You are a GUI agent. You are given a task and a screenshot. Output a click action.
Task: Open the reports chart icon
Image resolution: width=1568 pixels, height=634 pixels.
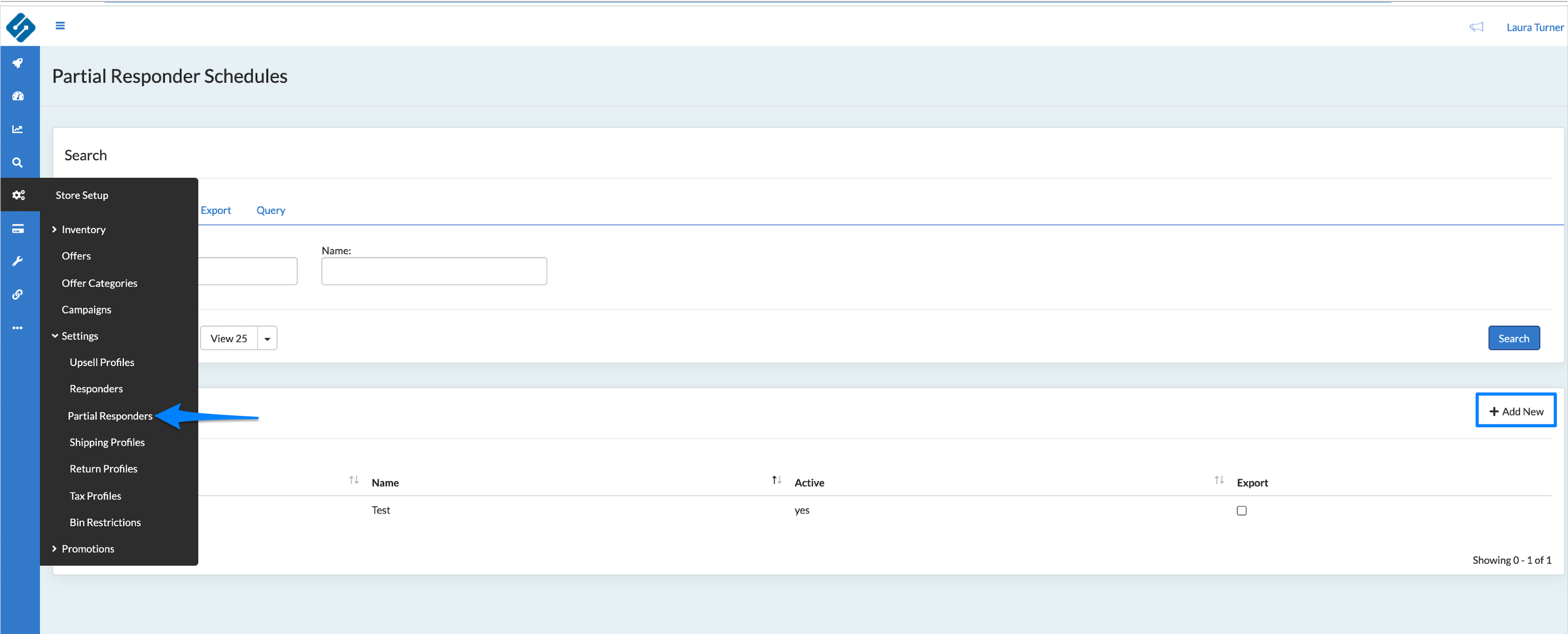(18, 129)
